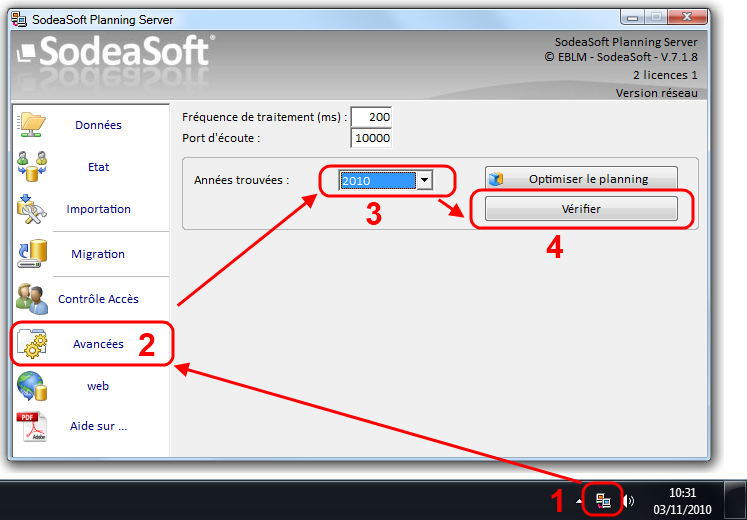The image size is (747, 520).
Task: Show hidden tray icons arrow
Action: click(x=578, y=501)
